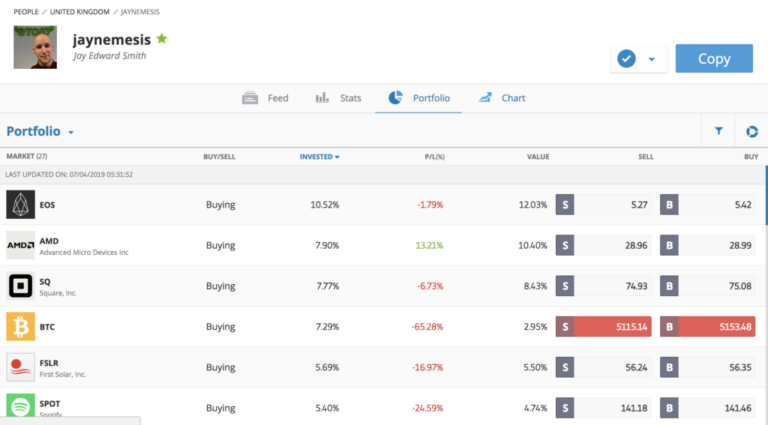This screenshot has height=425, width=768.
Task: Click the SQ sell button 74.93
Action: (x=603, y=286)
